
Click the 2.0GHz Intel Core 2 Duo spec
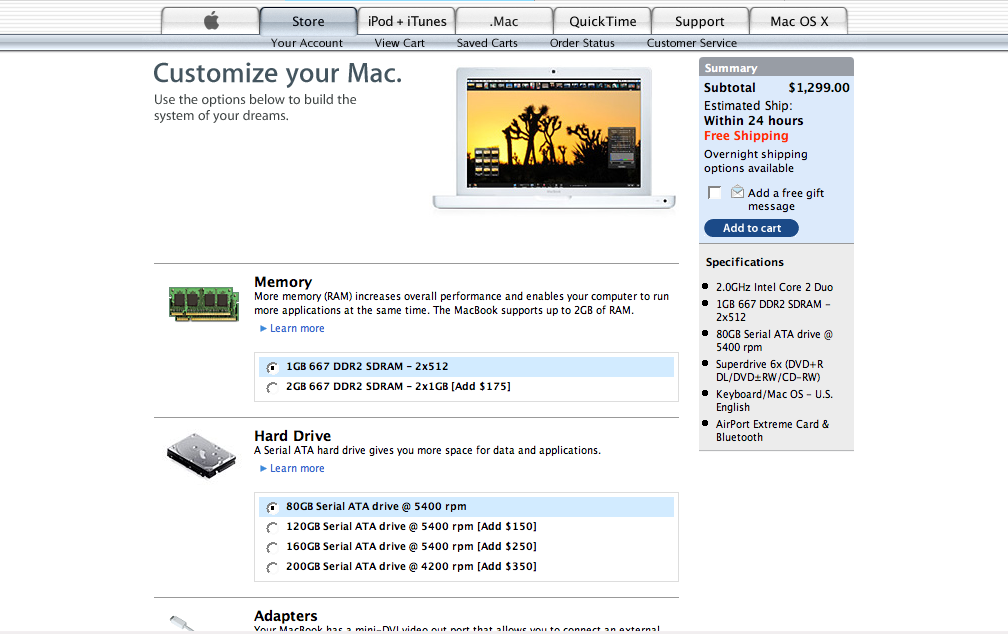click(774, 287)
